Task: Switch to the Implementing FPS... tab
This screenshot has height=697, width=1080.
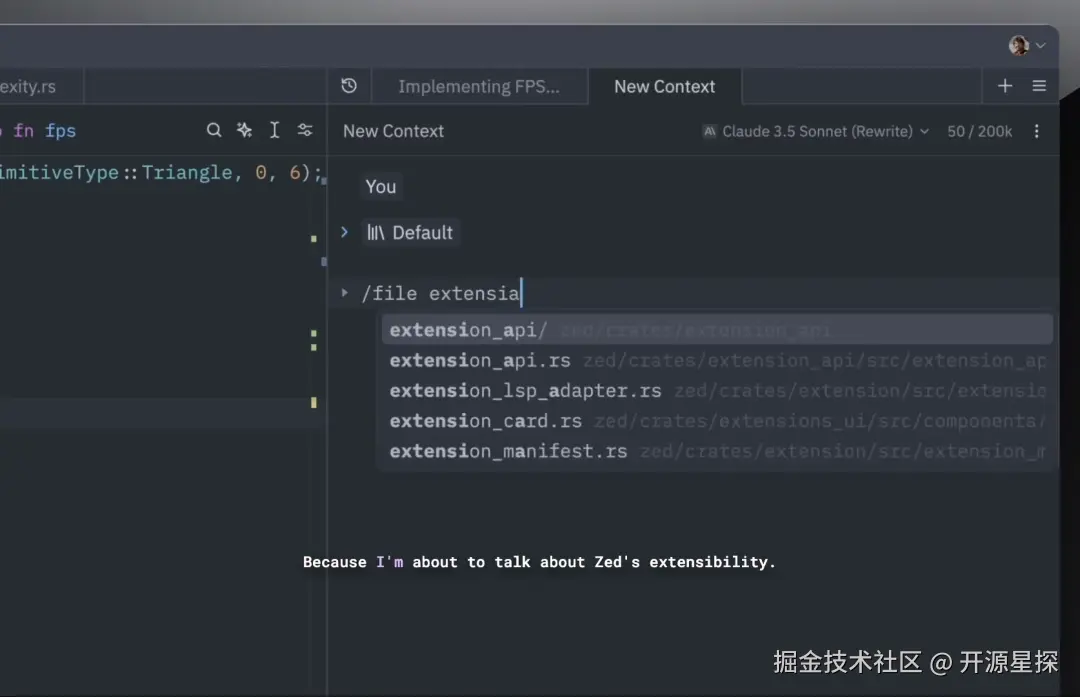Action: coord(479,86)
